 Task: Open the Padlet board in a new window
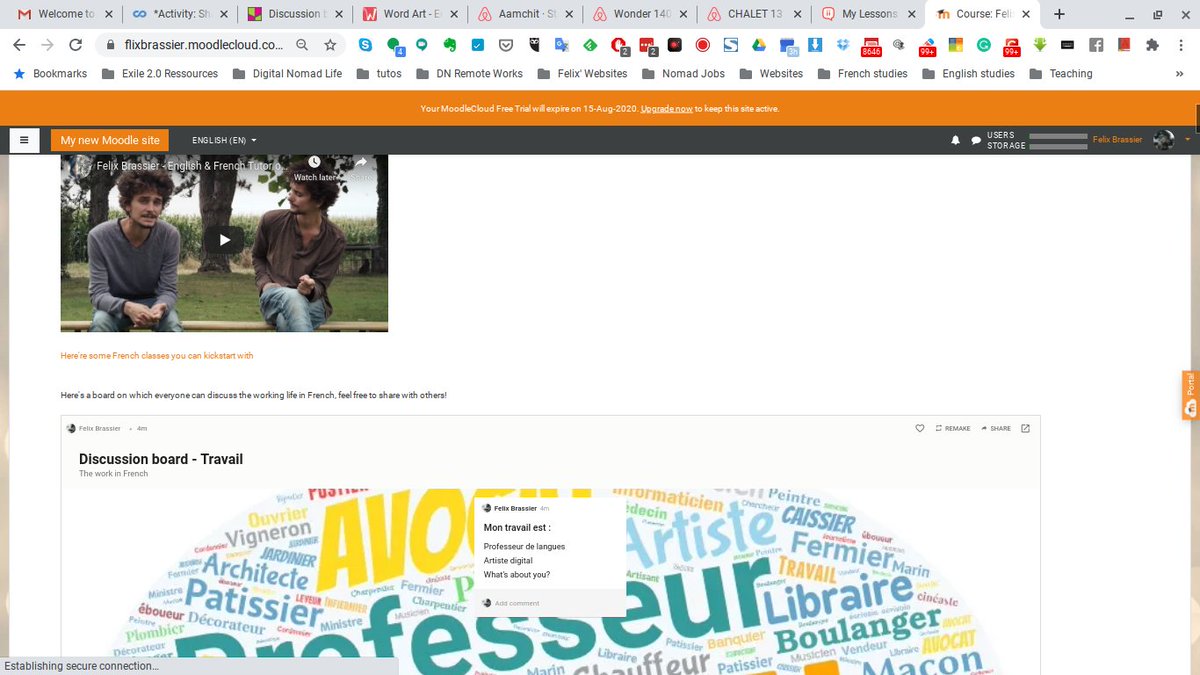point(1025,428)
